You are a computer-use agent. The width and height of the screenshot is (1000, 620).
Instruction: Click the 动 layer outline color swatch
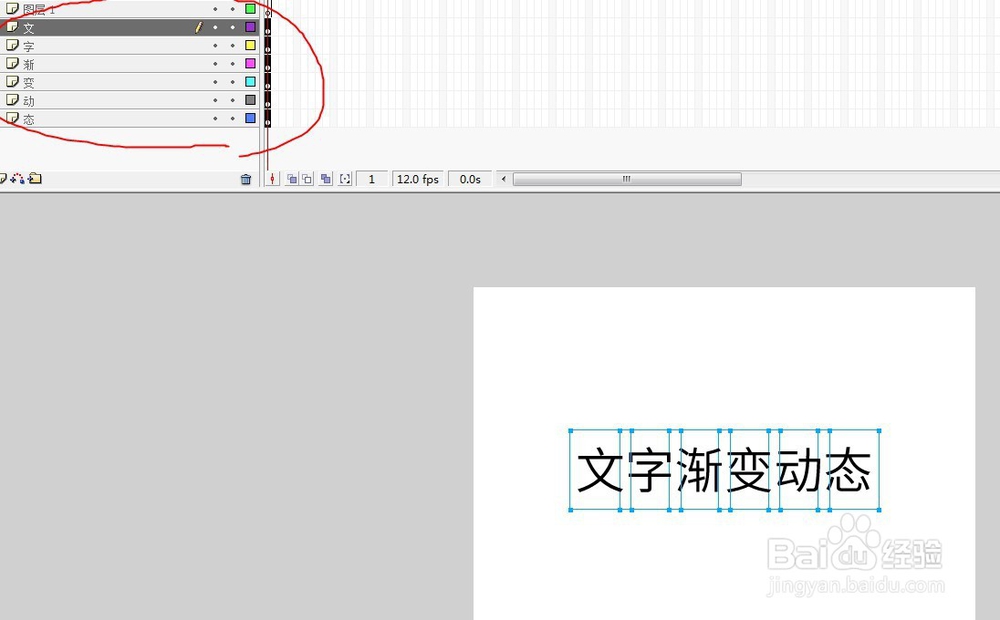[x=250, y=99]
